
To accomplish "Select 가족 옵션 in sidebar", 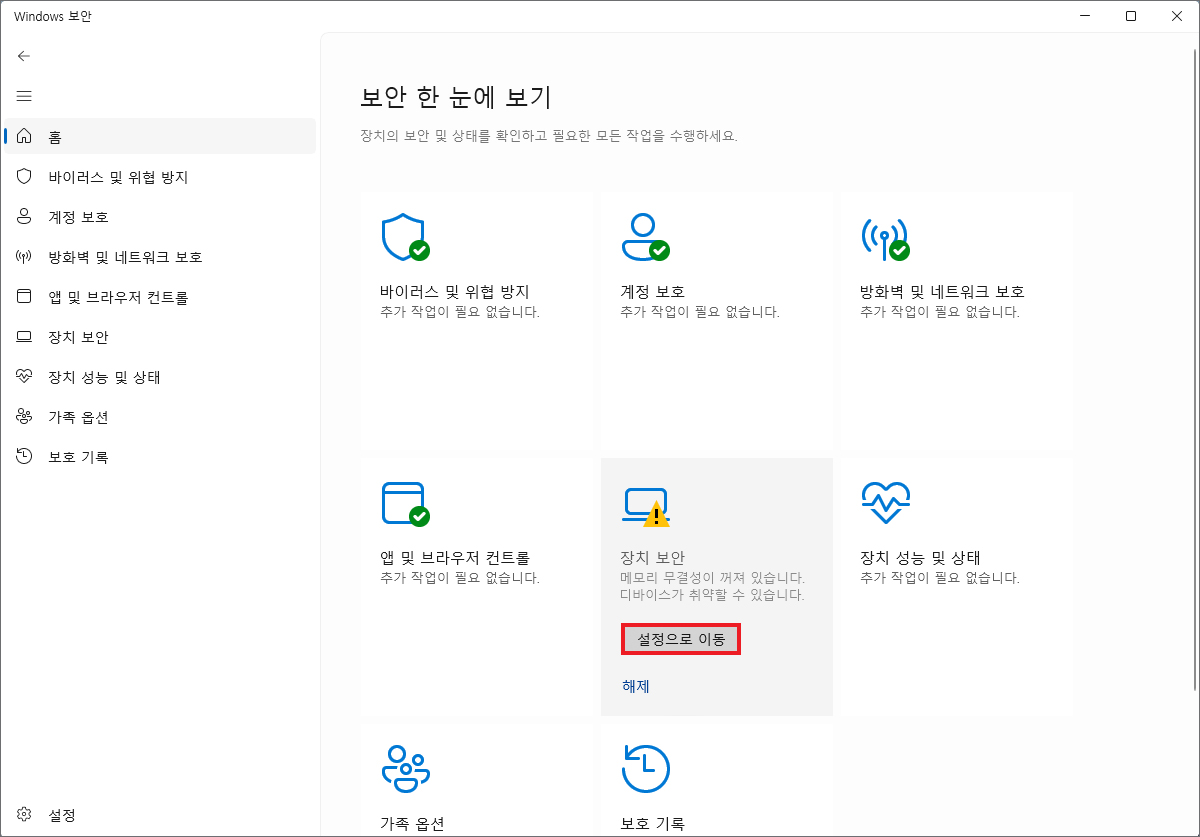I will tap(160, 417).
